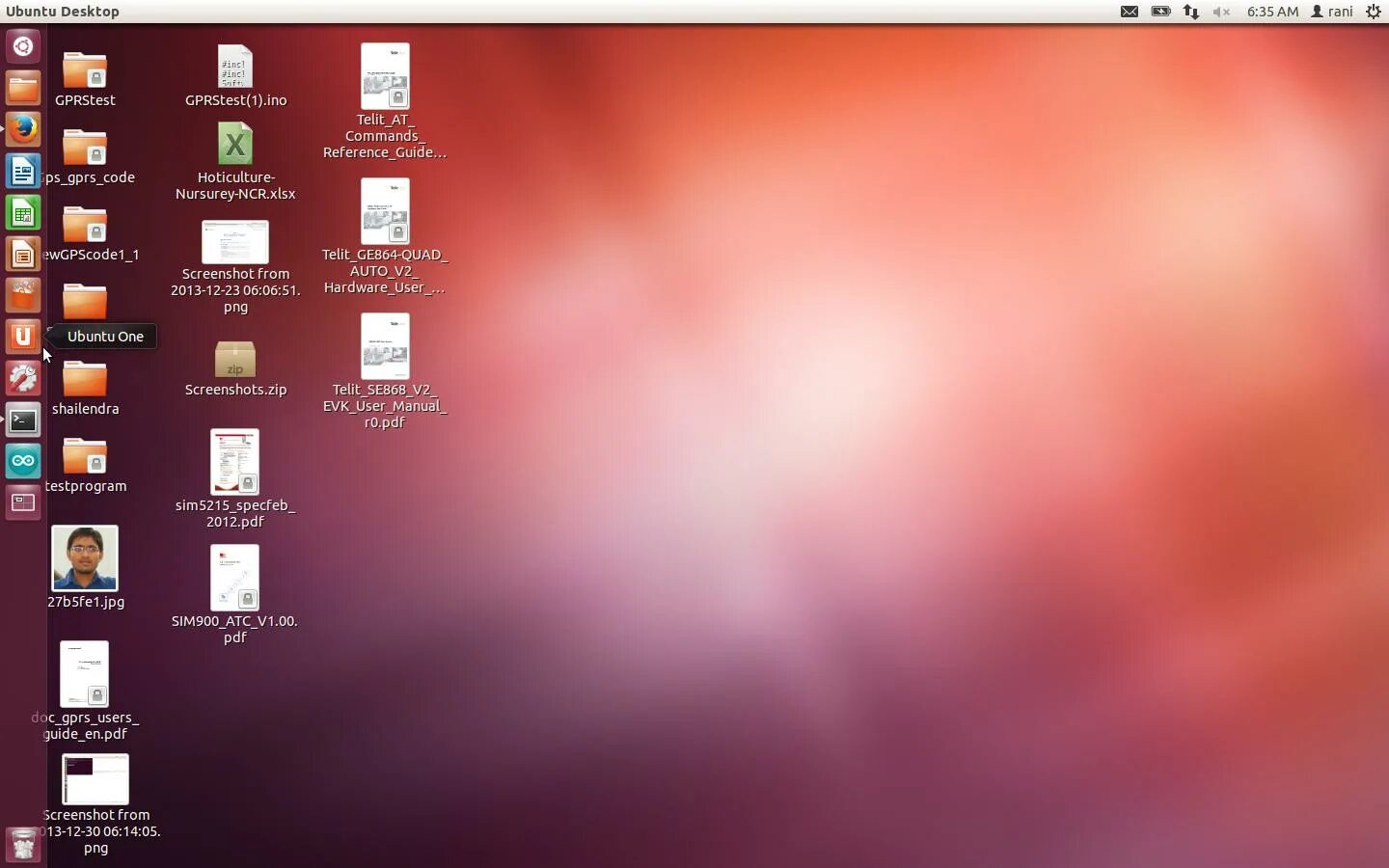Launch the Arduino IDE from launcher
The width and height of the screenshot is (1389, 868).
point(23,461)
